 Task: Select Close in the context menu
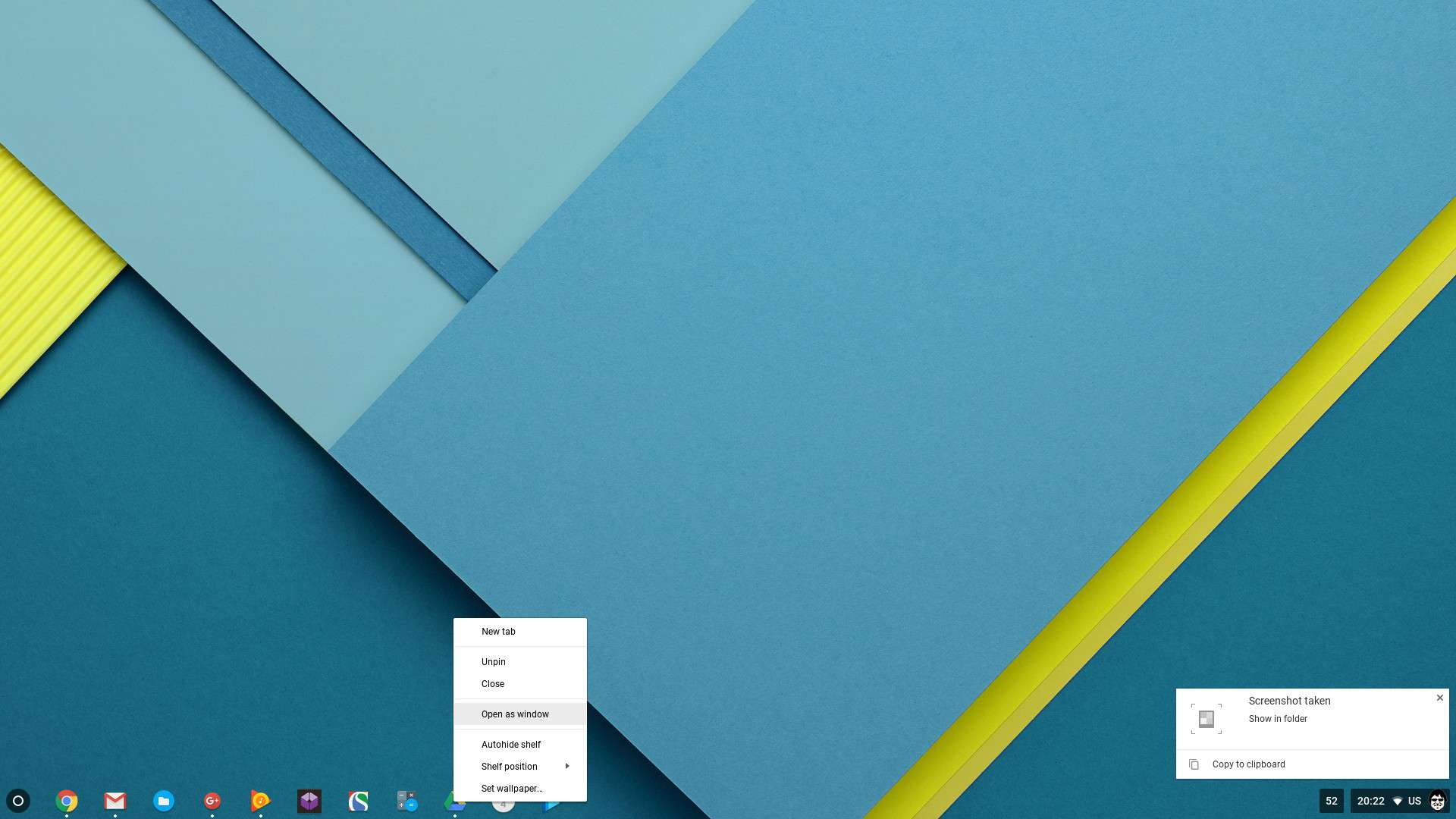point(520,684)
